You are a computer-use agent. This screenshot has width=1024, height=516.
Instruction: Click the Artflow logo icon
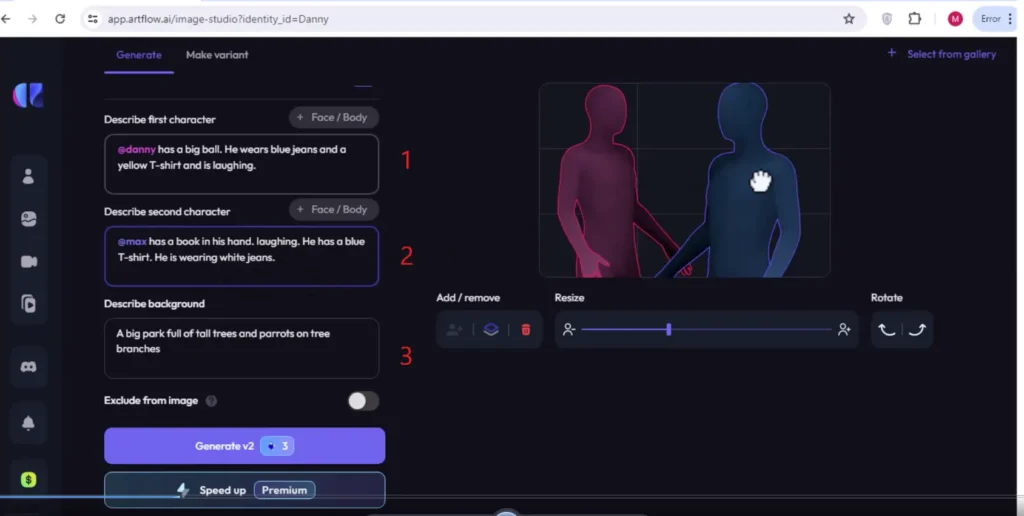pyautogui.click(x=28, y=95)
